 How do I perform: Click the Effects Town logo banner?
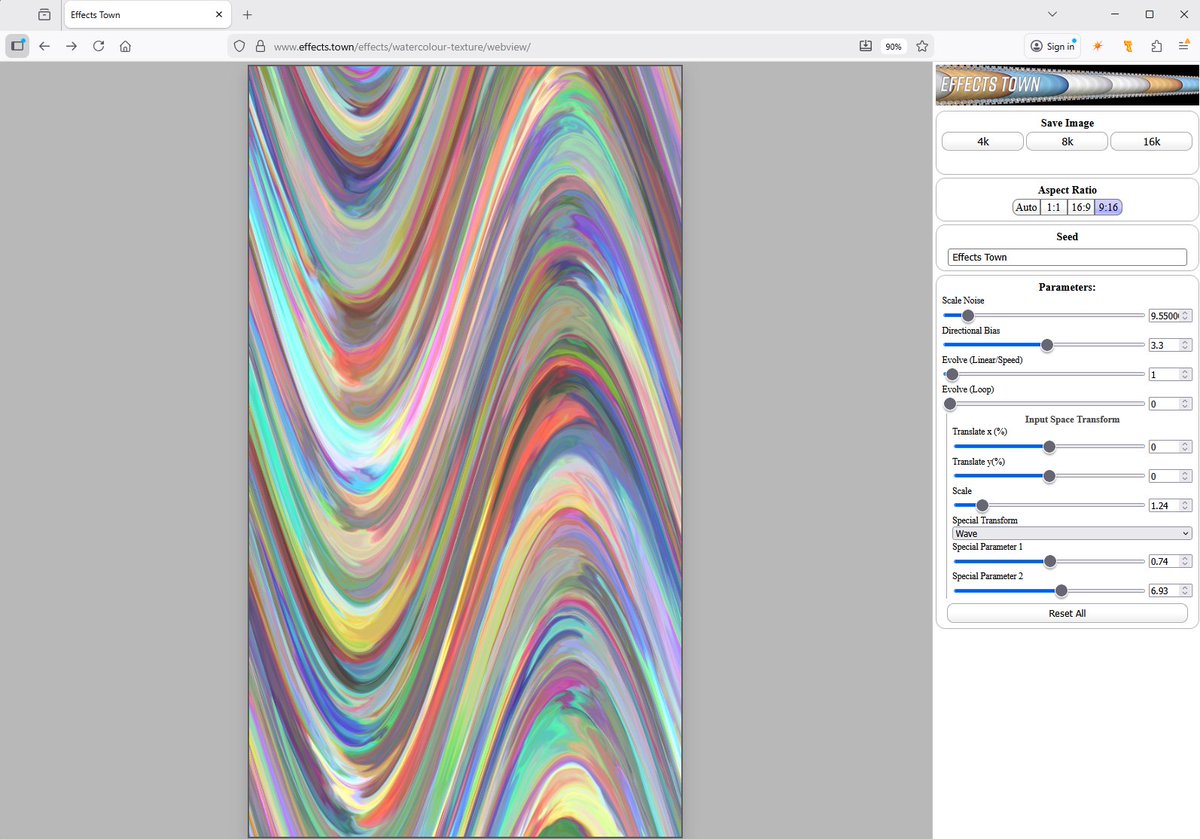(1067, 85)
